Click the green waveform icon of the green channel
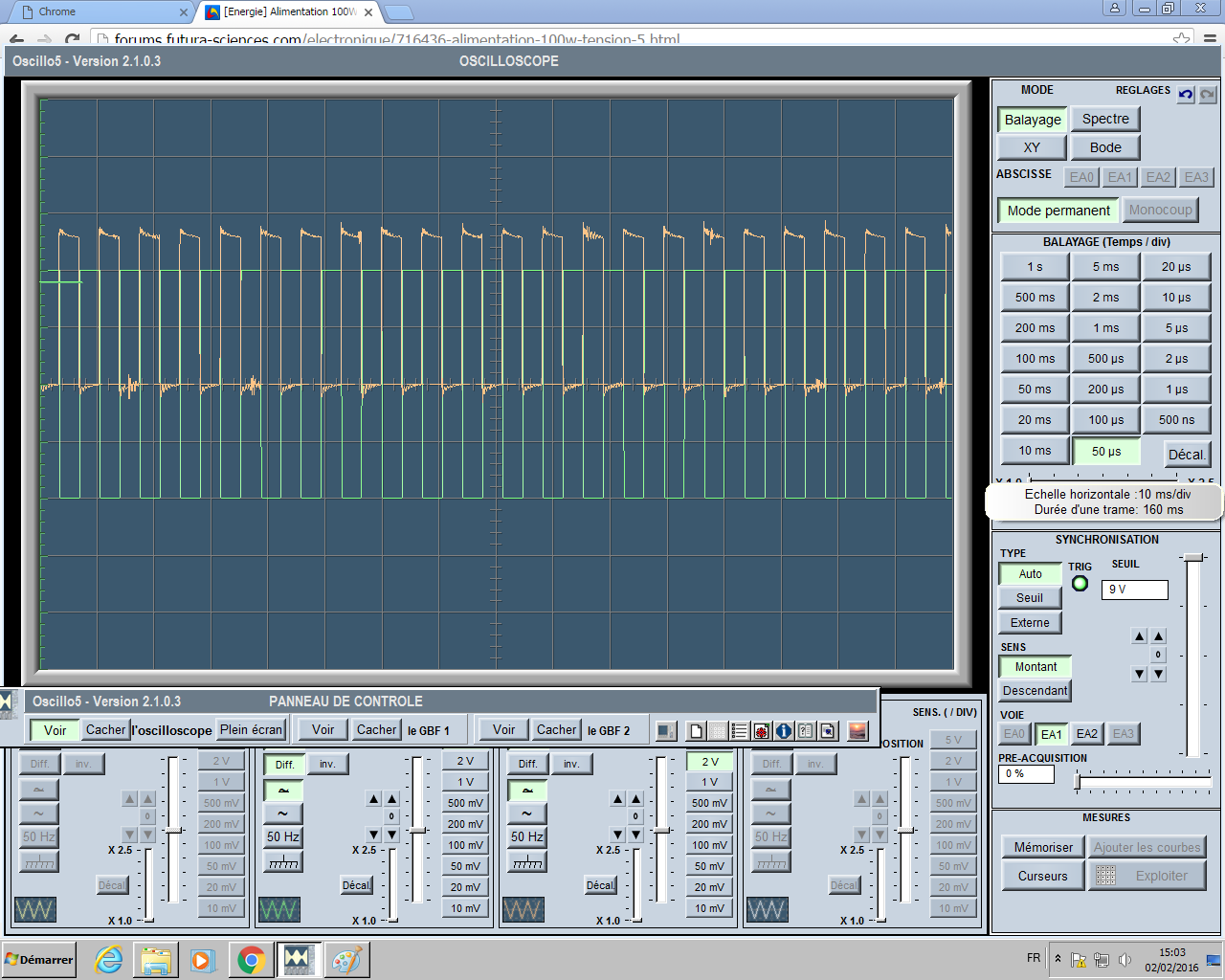1225x980 pixels. click(279, 908)
